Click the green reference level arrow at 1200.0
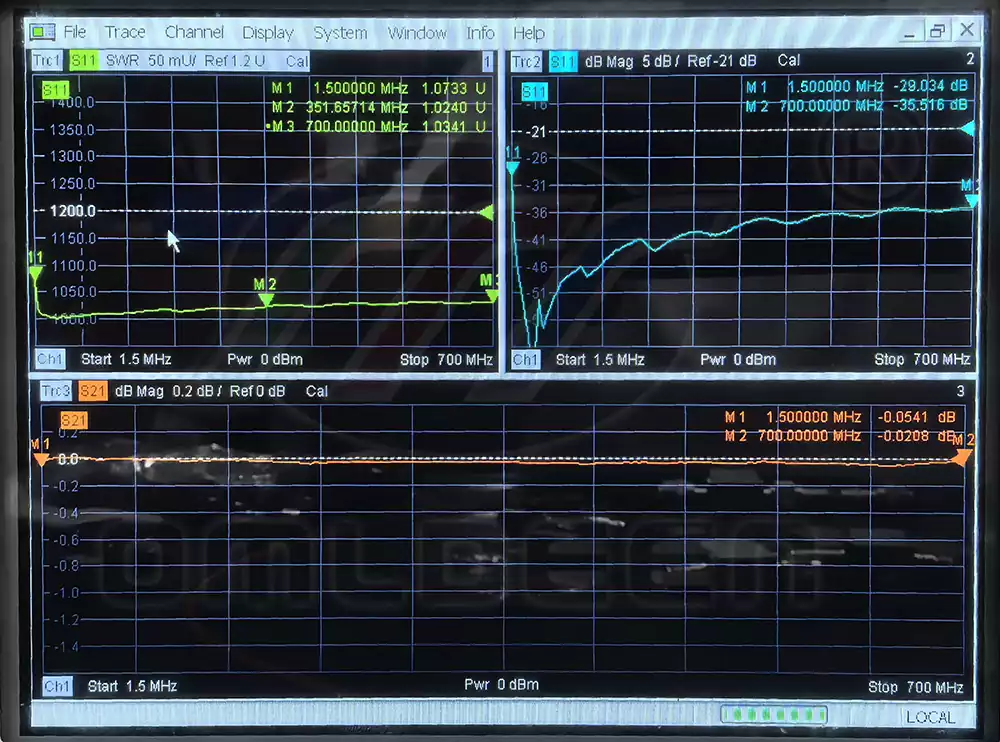 tap(487, 212)
